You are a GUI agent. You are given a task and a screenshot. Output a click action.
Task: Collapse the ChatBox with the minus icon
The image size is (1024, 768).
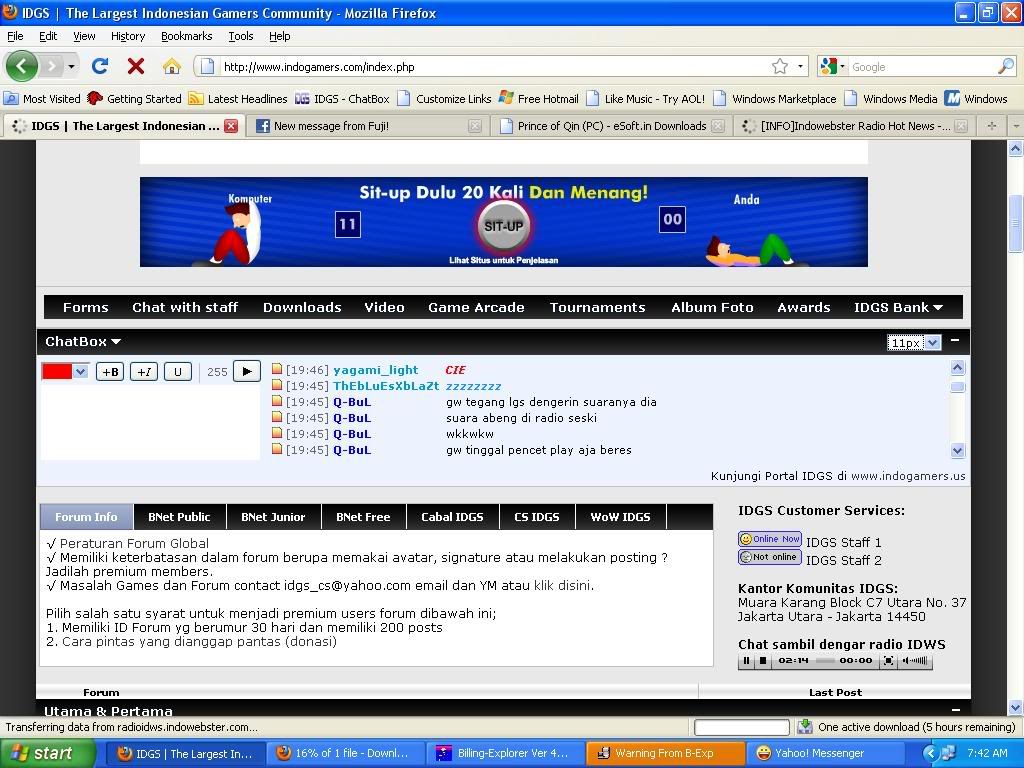(955, 340)
